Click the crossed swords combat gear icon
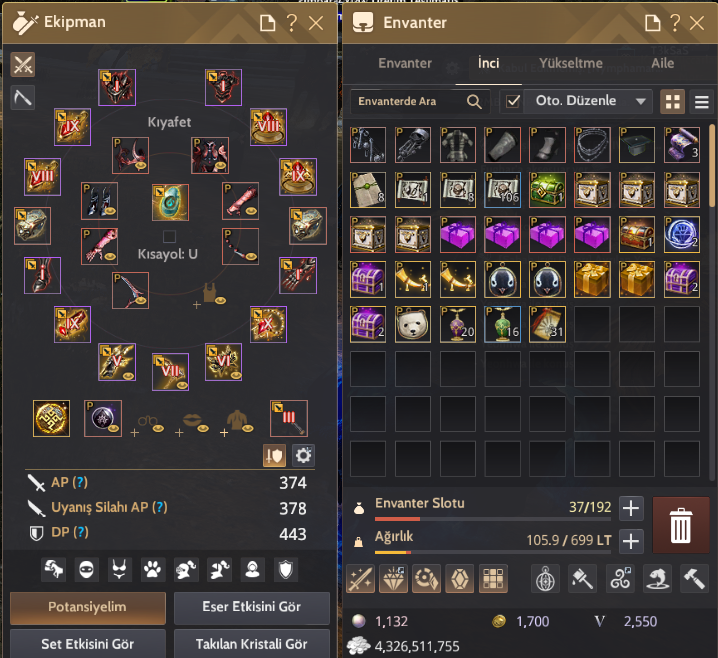Viewport: 718px width, 658px height. [x=23, y=64]
